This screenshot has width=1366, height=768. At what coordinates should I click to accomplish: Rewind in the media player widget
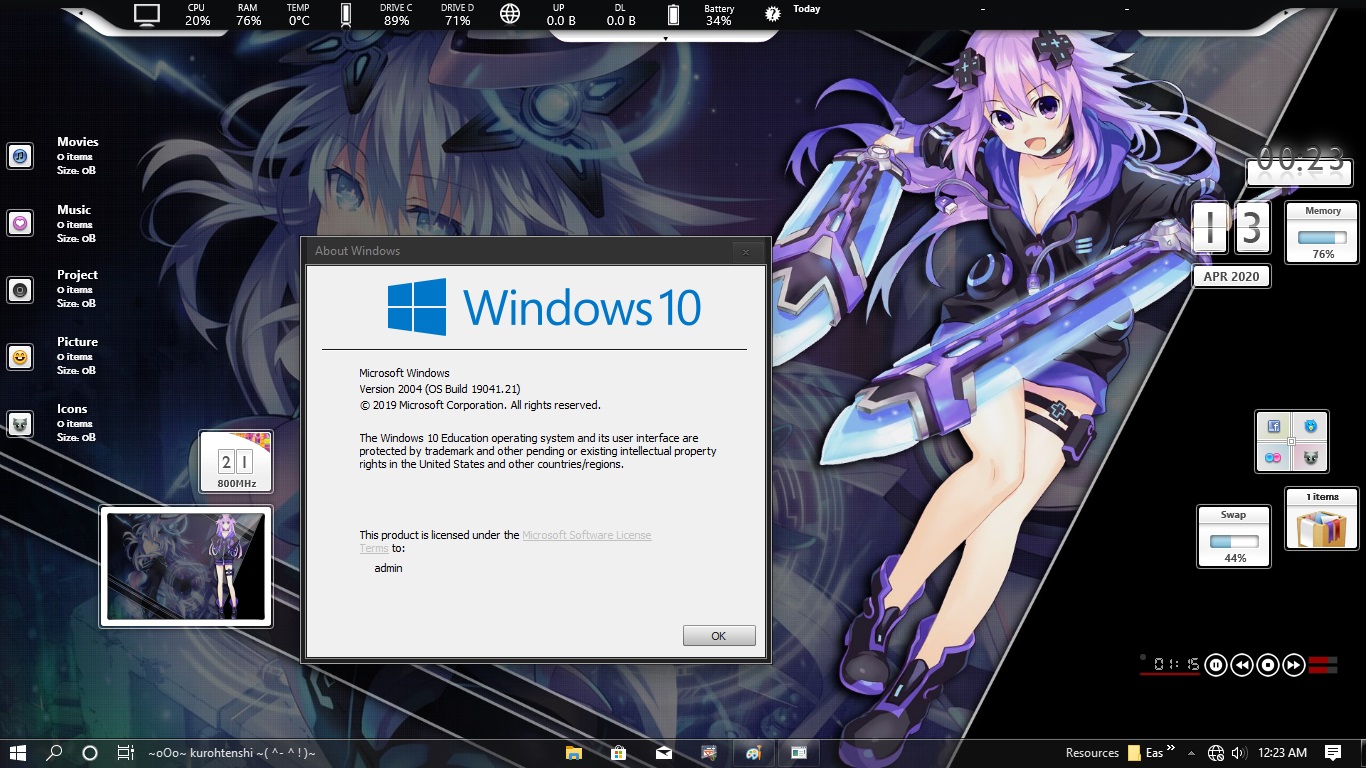[x=1241, y=664]
